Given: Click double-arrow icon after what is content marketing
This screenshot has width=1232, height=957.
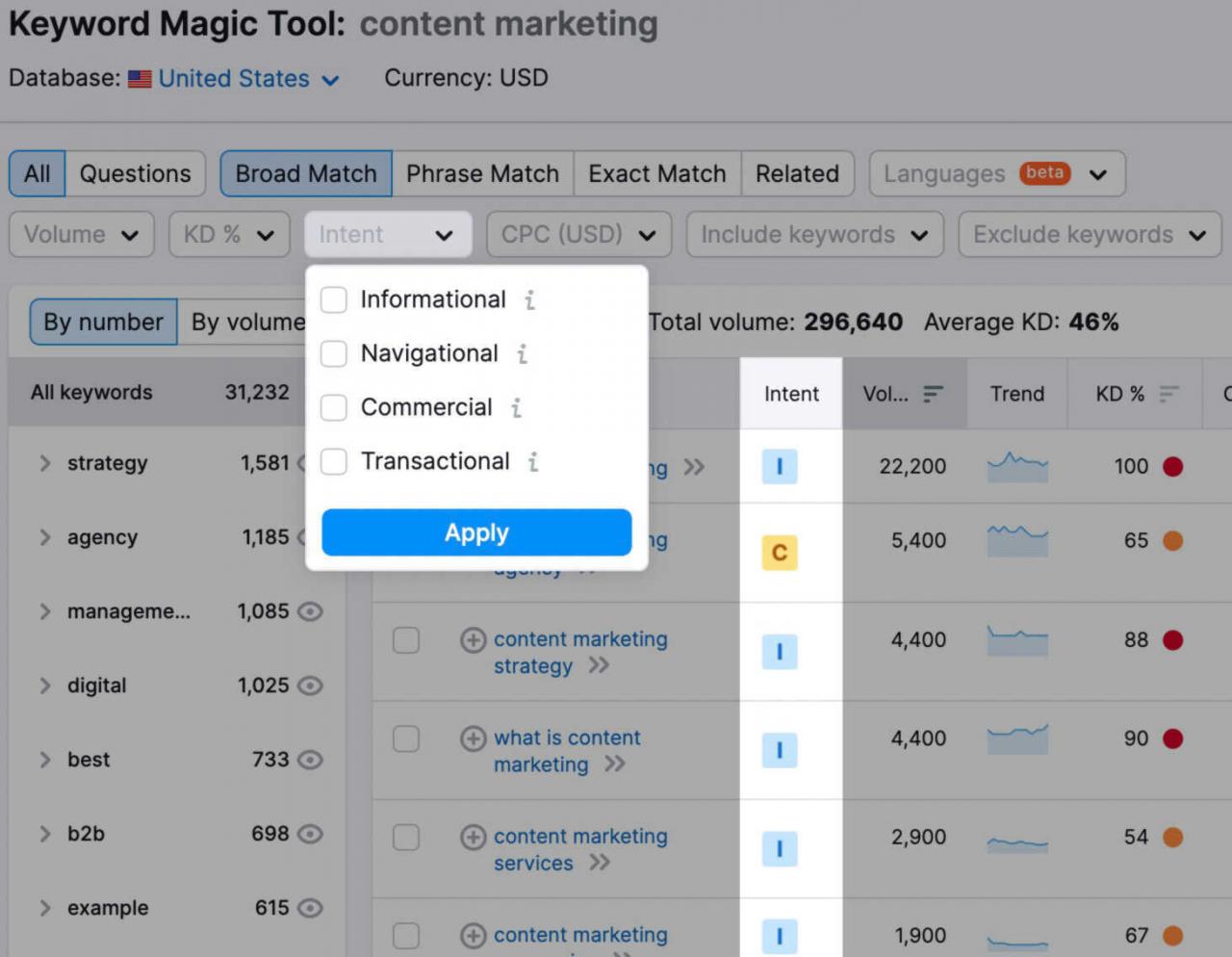Looking at the screenshot, I should pyautogui.click(x=614, y=764).
